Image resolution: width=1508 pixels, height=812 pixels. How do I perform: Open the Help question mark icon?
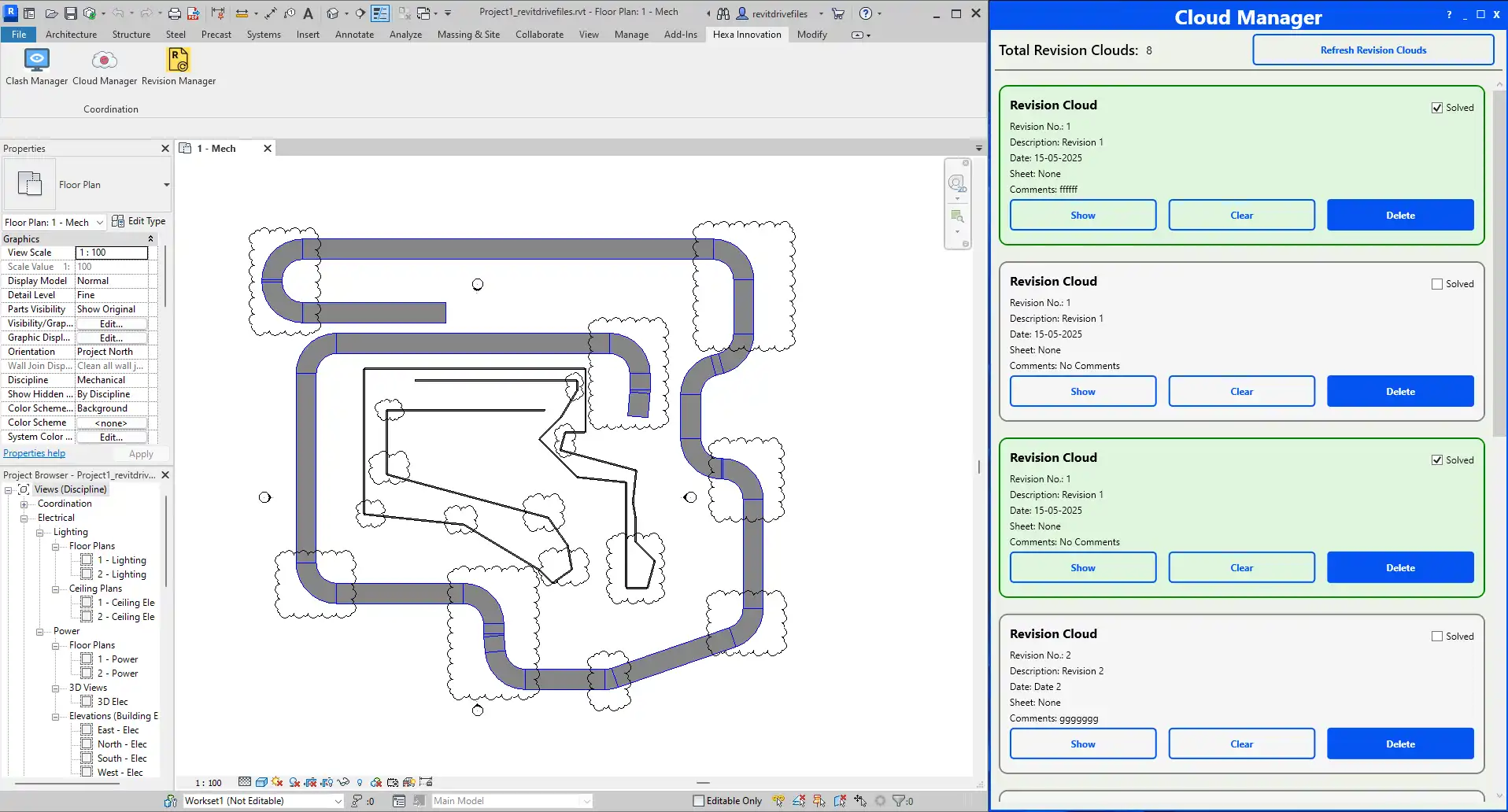coord(865,13)
